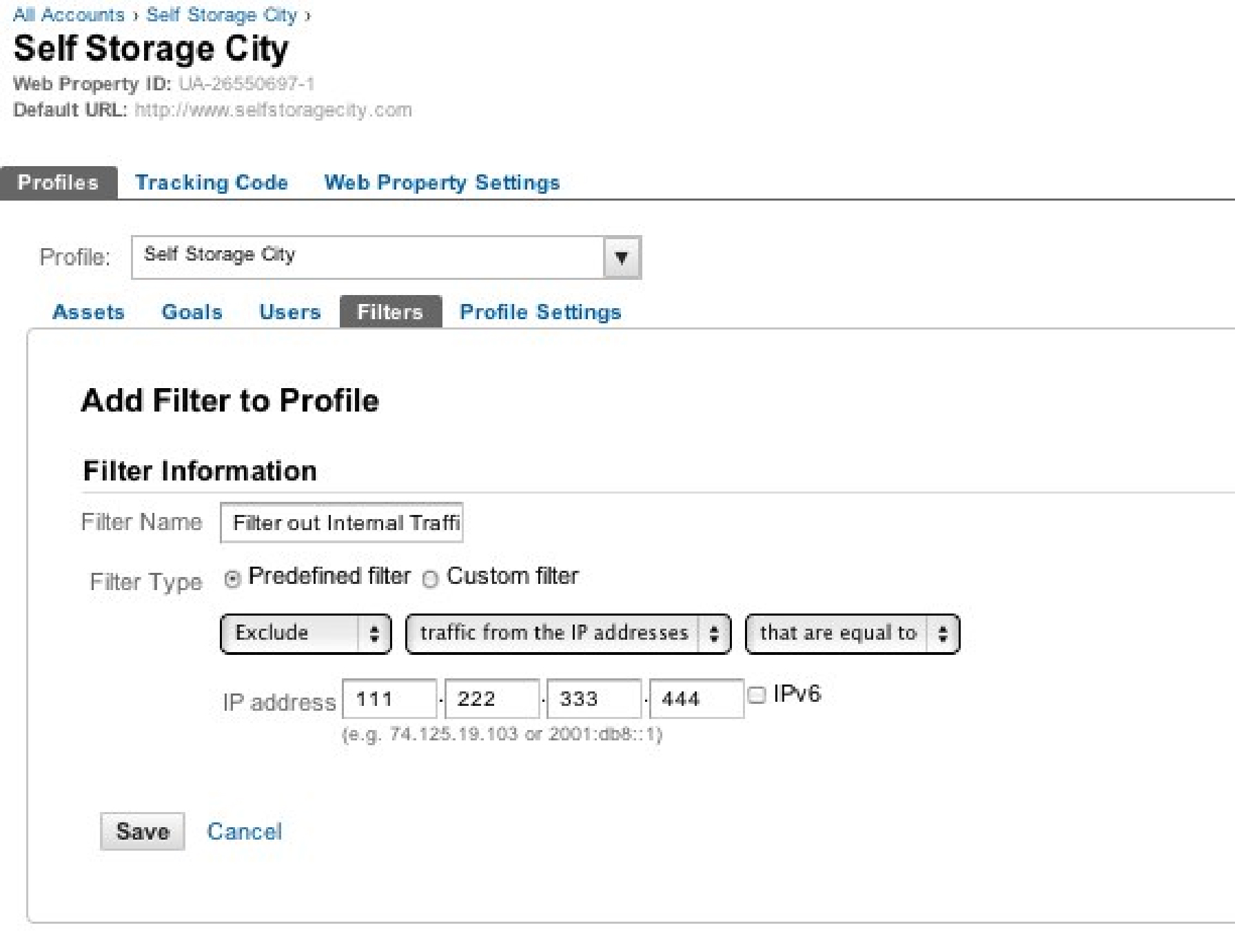Open 'traffic from the IP addresses' dropdown
This screenshot has width=1235, height=952.
(x=568, y=634)
